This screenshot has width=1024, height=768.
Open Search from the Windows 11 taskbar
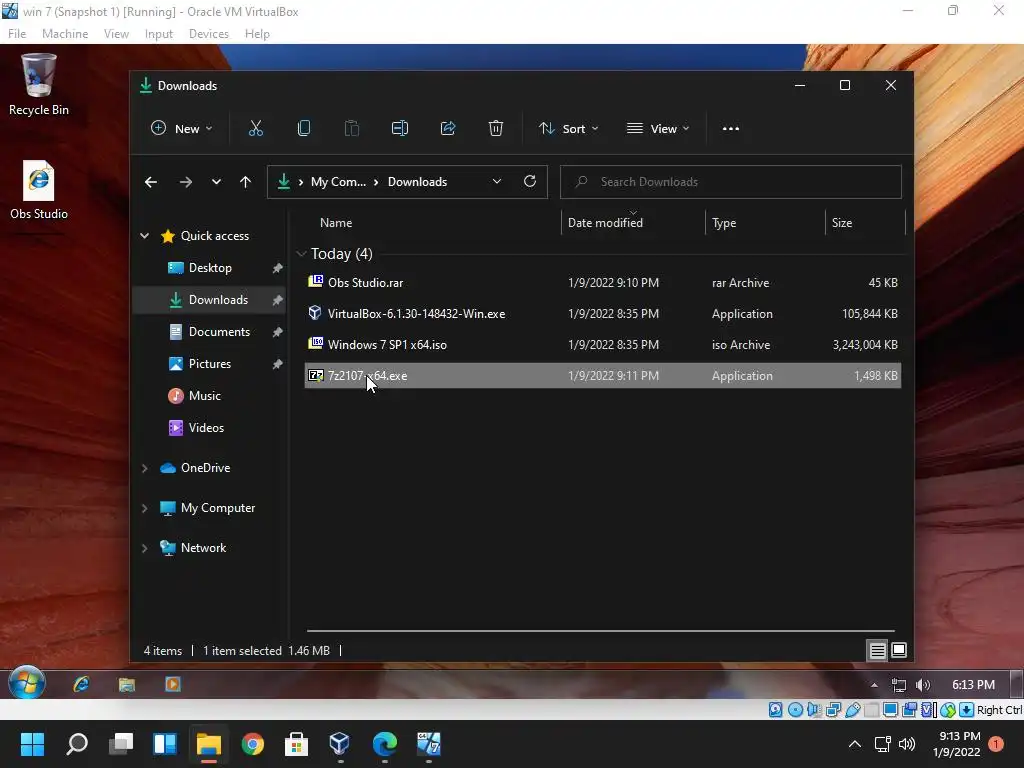tap(77, 744)
